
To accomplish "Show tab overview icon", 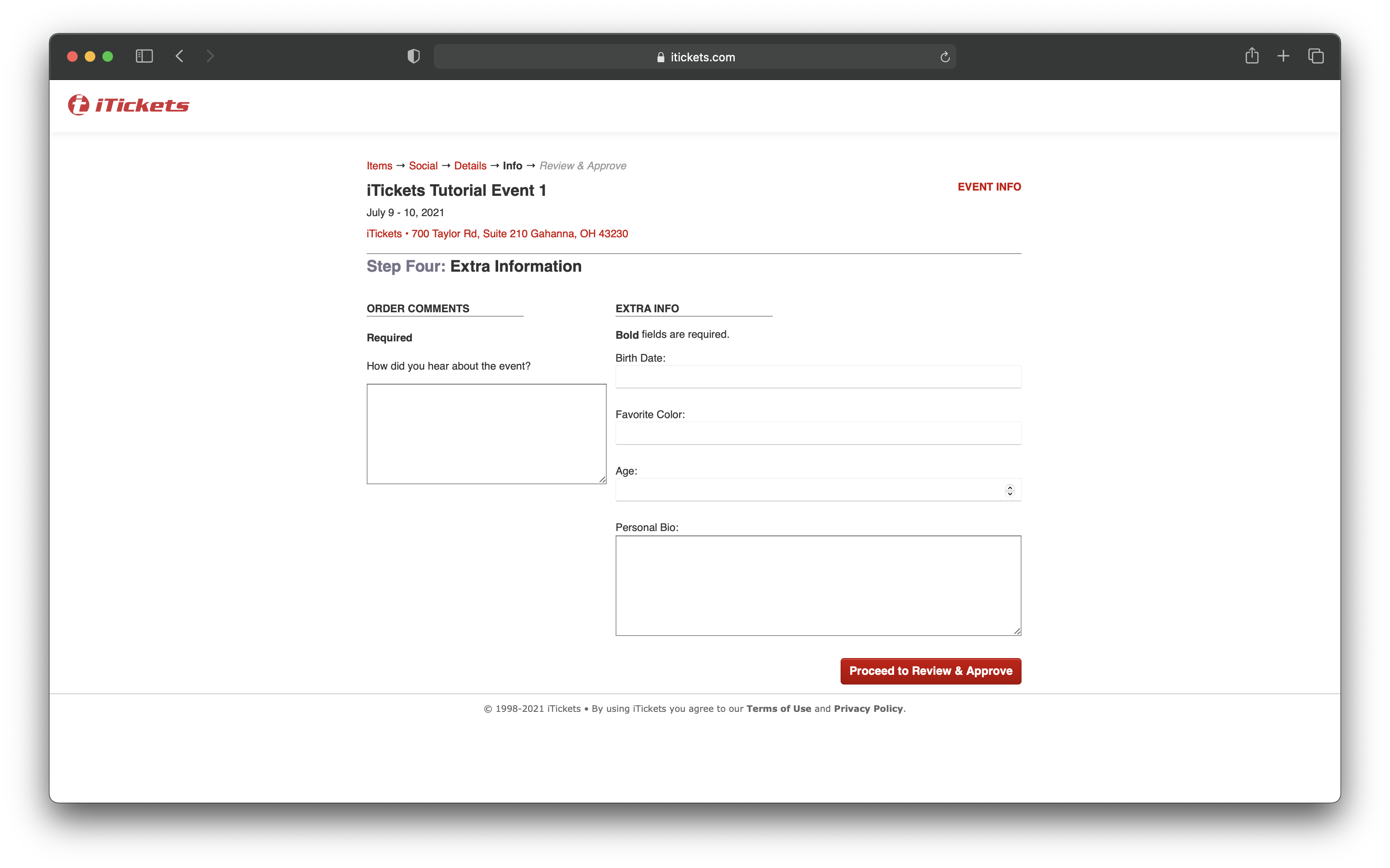I will [x=1316, y=56].
